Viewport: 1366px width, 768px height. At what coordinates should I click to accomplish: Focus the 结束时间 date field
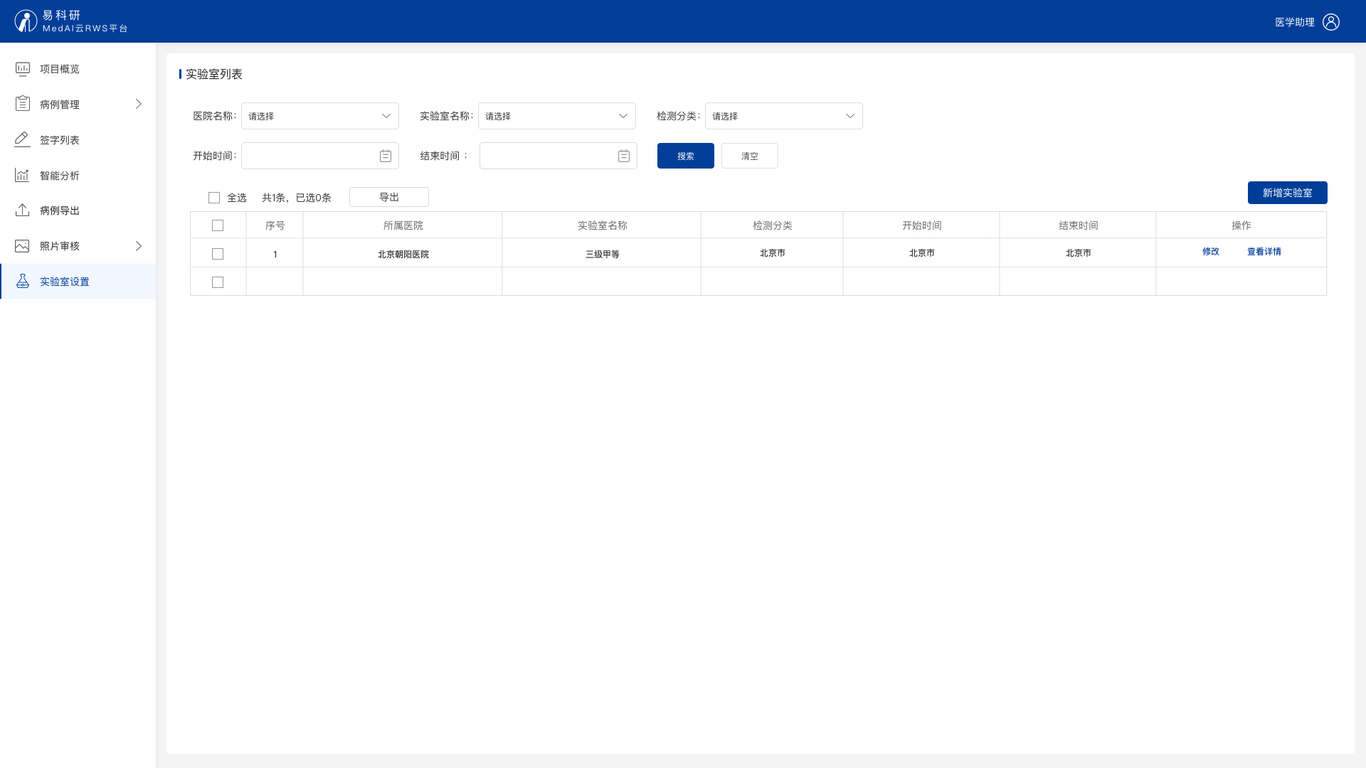[558, 156]
